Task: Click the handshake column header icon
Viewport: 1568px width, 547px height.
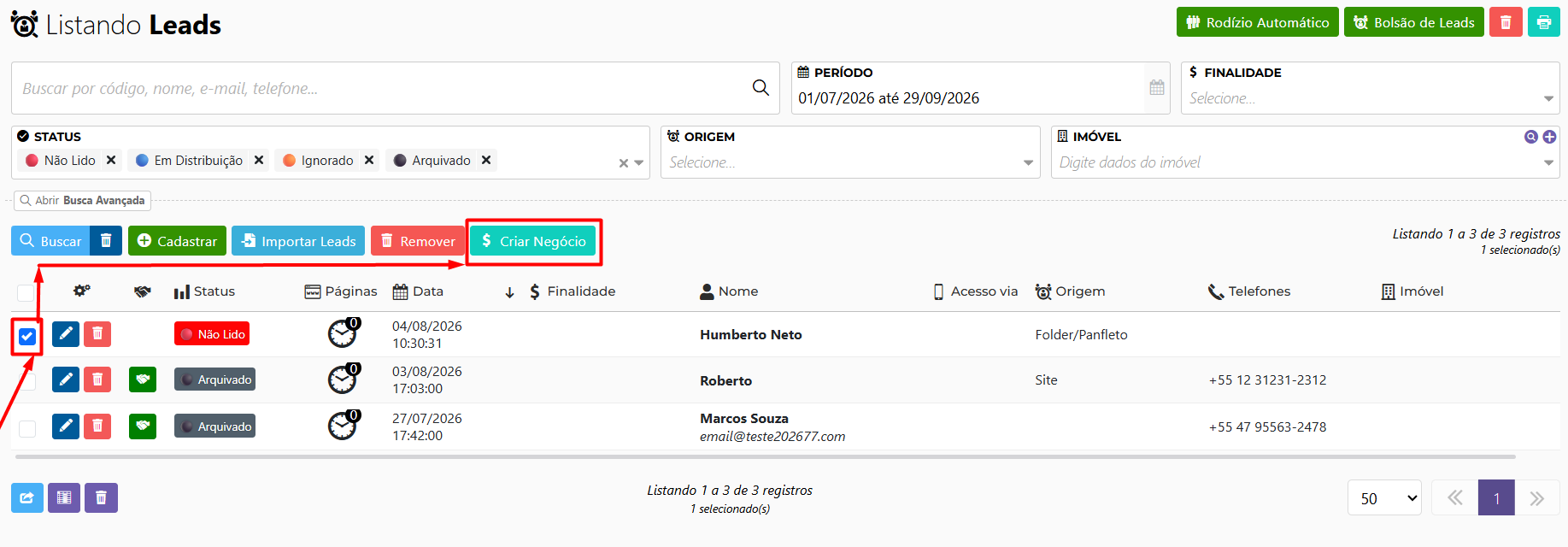Action: point(143,291)
